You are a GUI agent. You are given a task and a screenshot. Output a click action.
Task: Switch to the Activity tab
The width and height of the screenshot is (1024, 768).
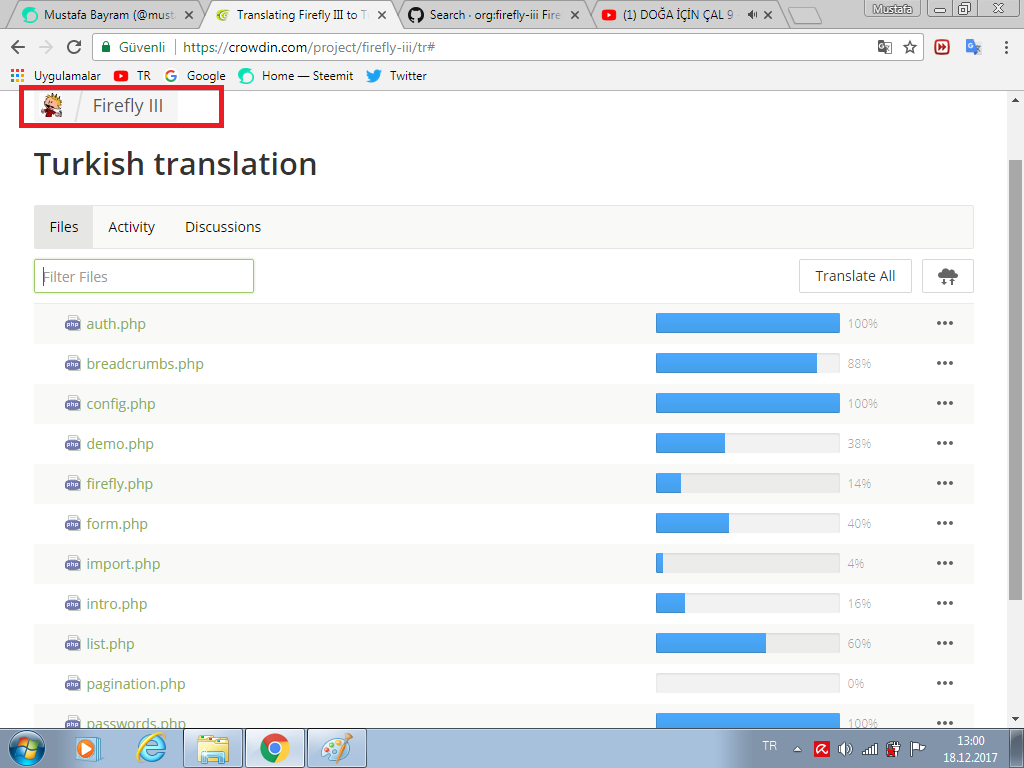click(131, 227)
